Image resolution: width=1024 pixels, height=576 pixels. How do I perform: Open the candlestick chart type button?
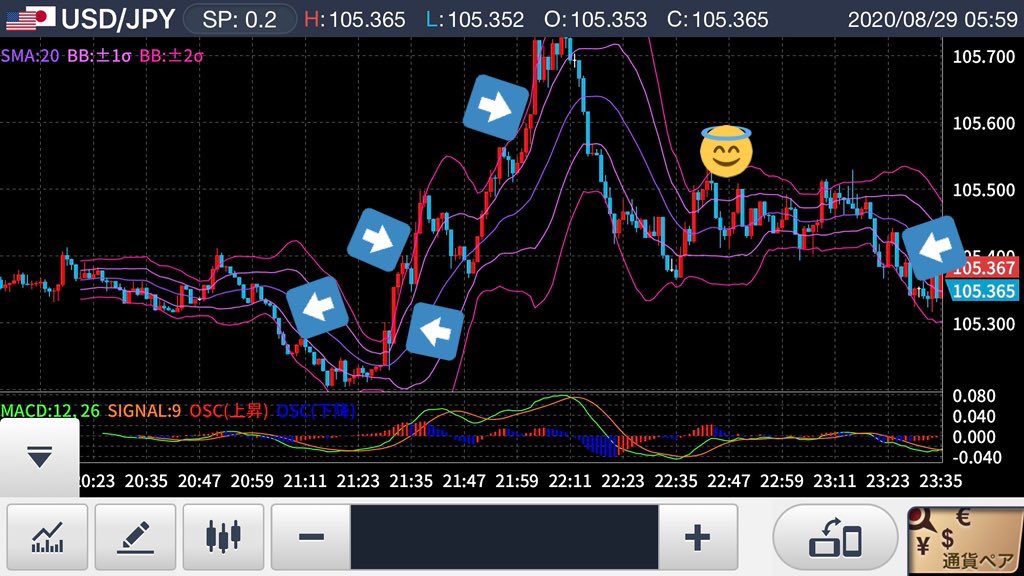point(224,537)
